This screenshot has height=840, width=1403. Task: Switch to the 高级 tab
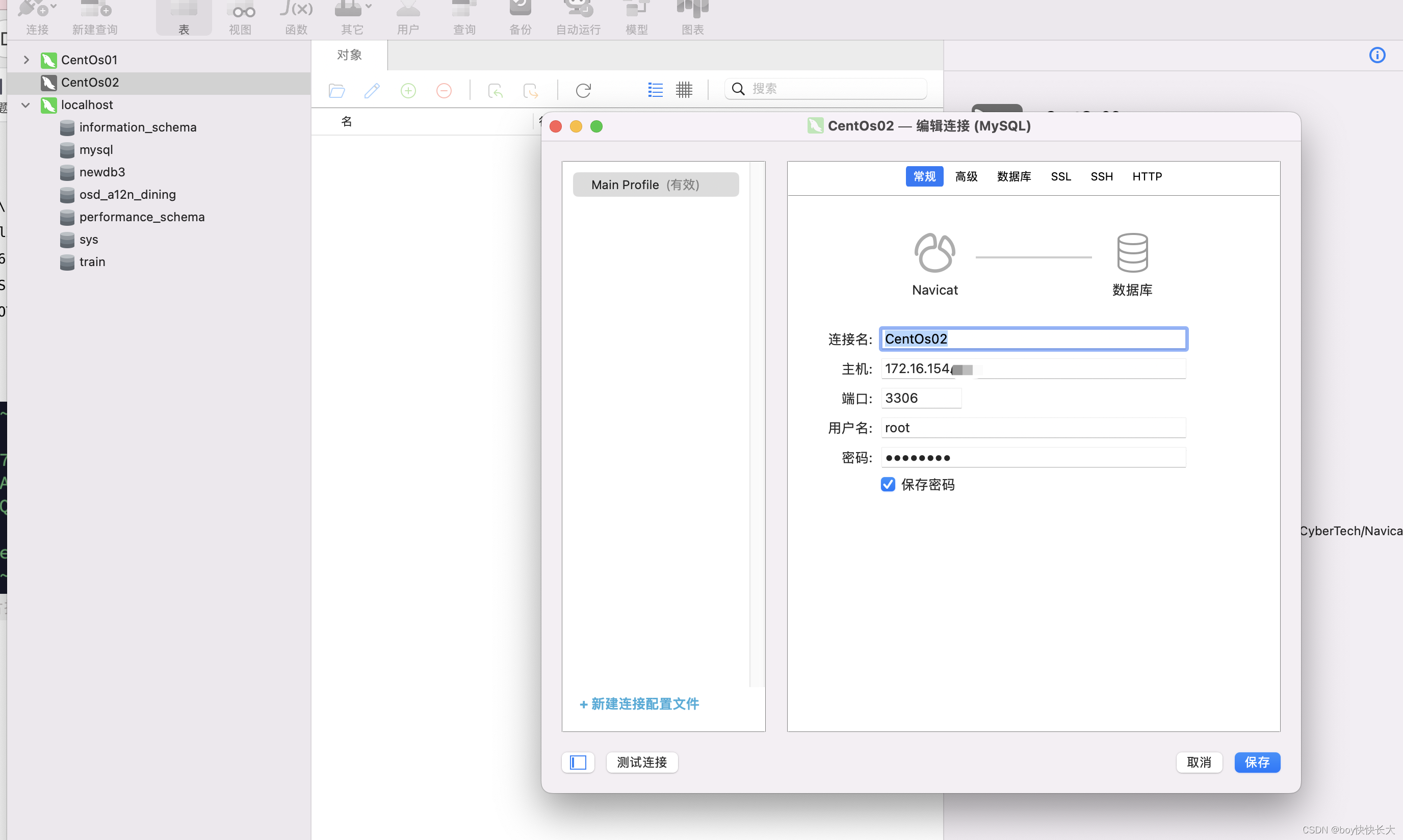(x=967, y=176)
